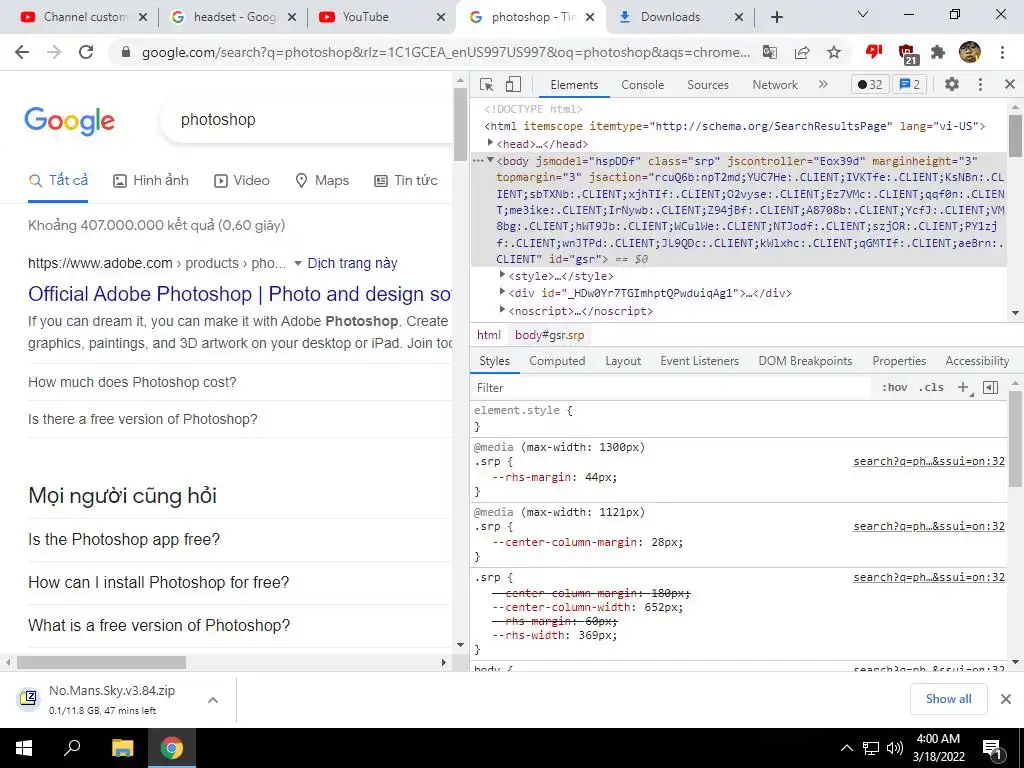The height and width of the screenshot is (768, 1024).
Task: Close the DevTools panel
Action: [1010, 84]
